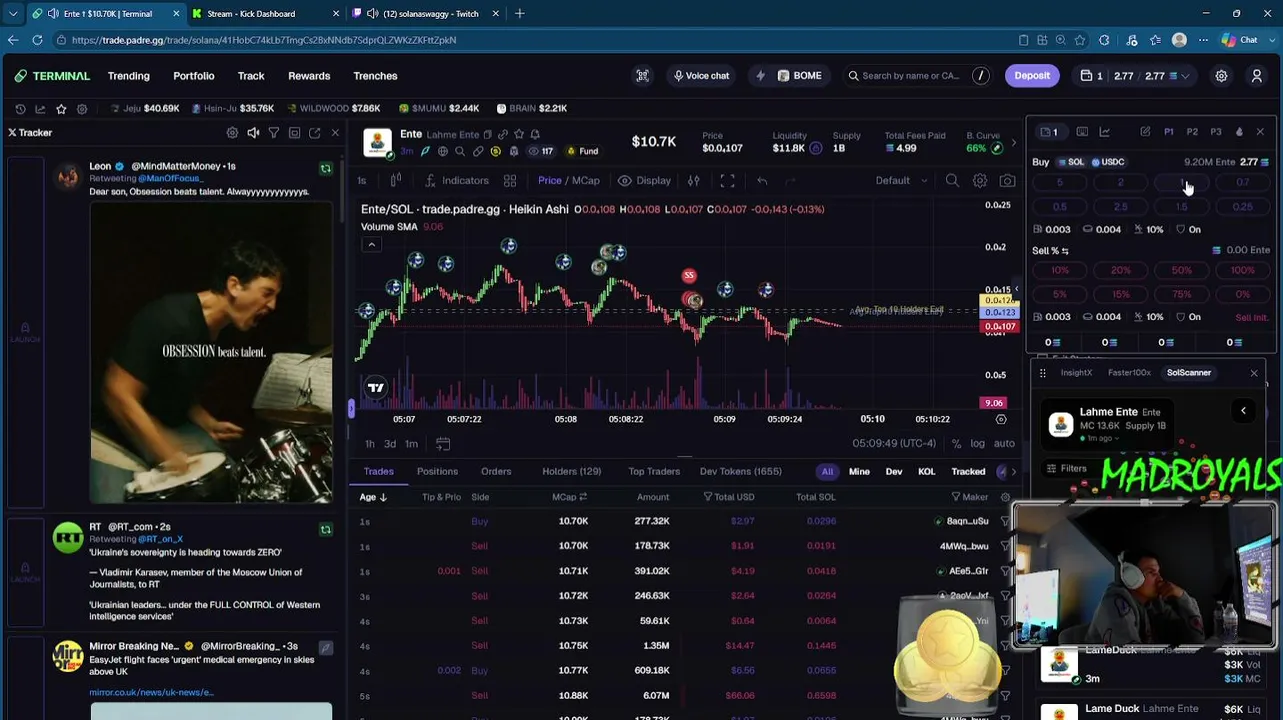The height and width of the screenshot is (720, 1283).
Task: Open the favorites star in ticker bar
Action: coord(61,108)
